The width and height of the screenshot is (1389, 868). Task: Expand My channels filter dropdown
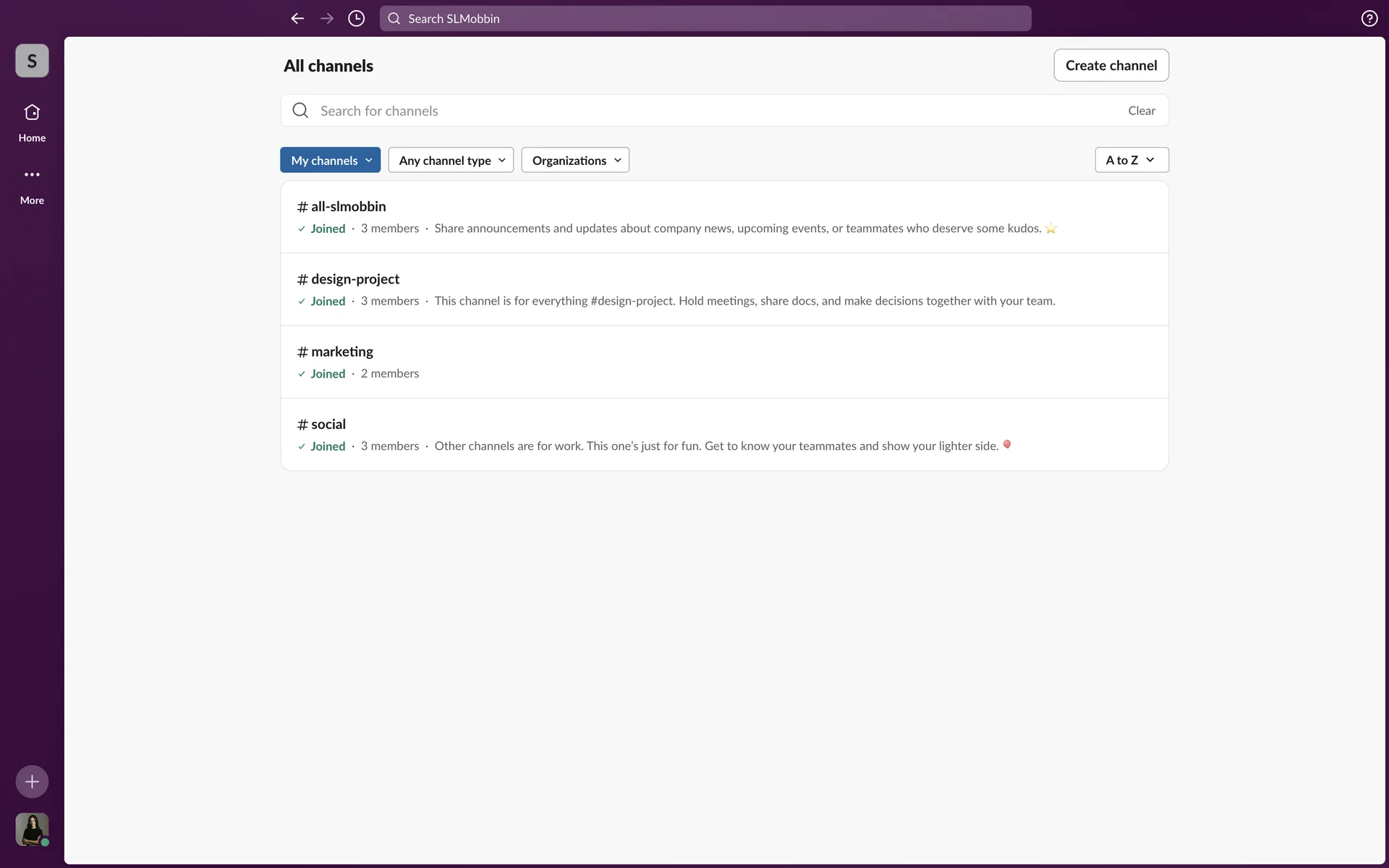[331, 161]
